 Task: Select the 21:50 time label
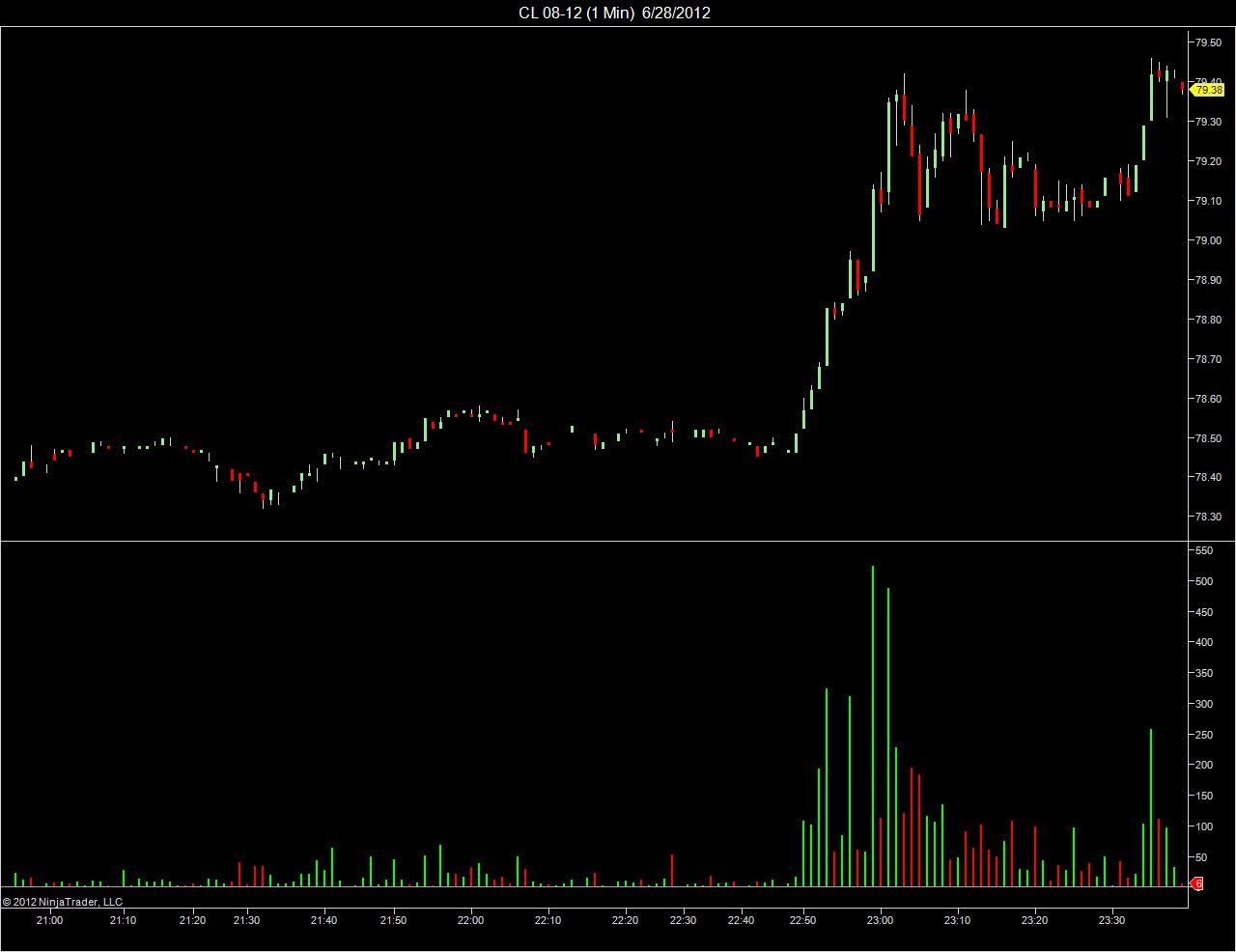[393, 920]
